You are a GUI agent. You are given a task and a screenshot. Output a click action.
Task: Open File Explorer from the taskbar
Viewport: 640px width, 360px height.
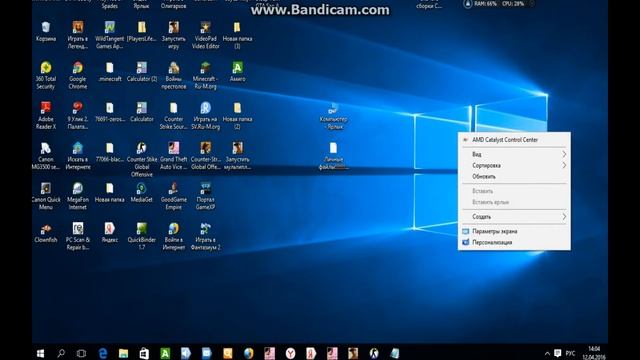(123, 353)
